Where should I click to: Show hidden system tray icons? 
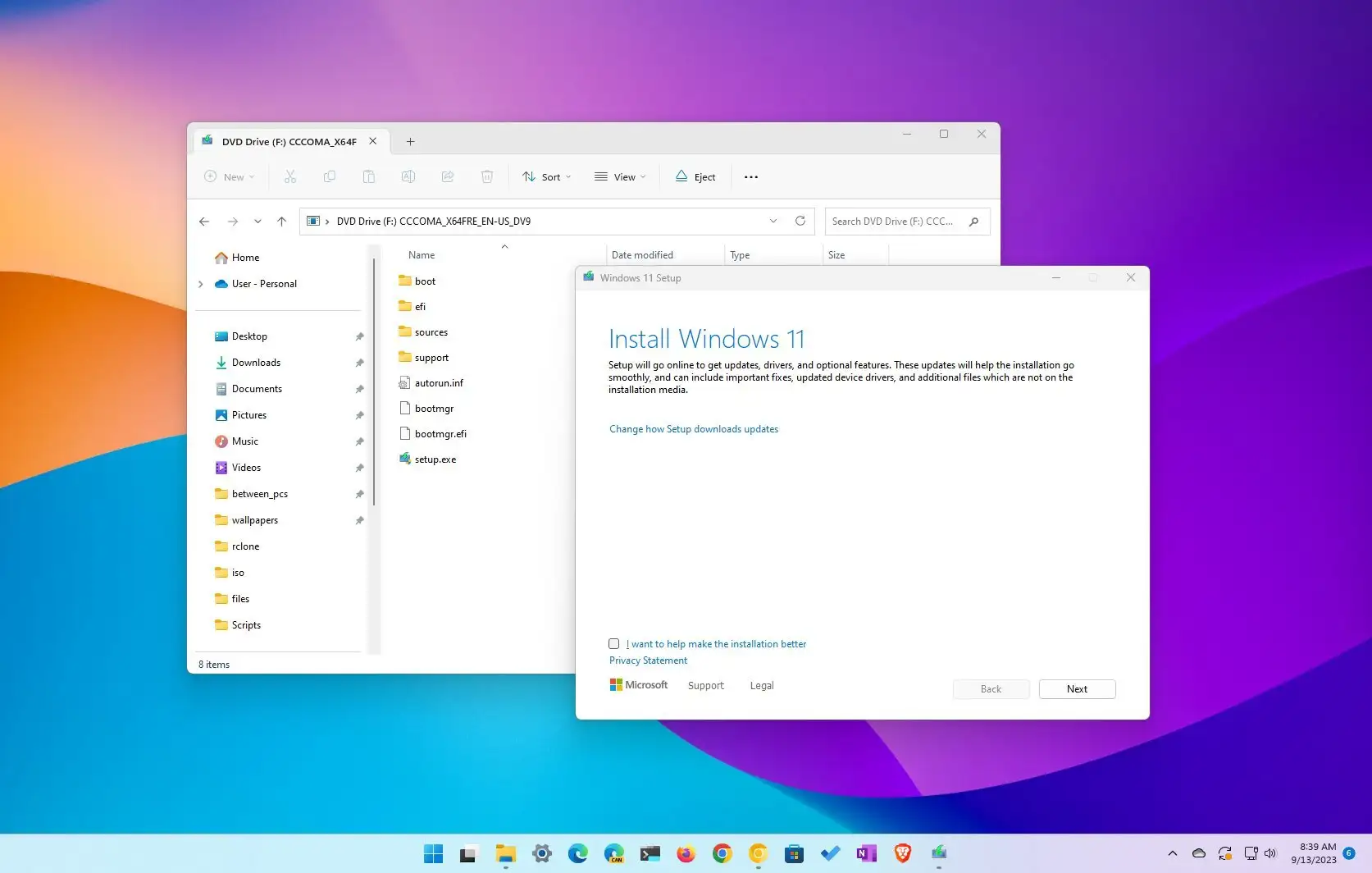[x=1173, y=853]
